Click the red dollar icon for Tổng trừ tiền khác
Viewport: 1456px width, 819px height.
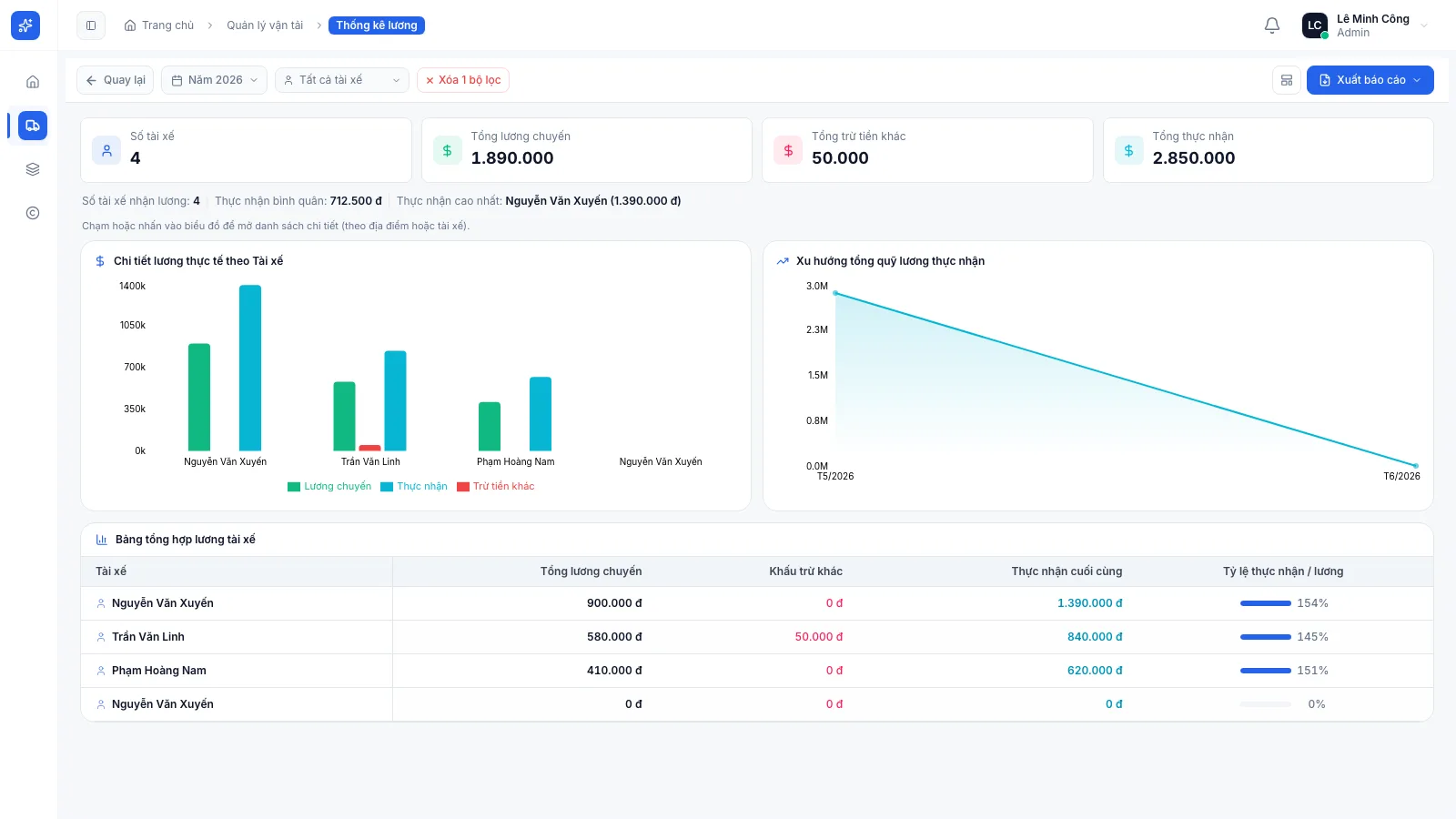click(x=788, y=151)
